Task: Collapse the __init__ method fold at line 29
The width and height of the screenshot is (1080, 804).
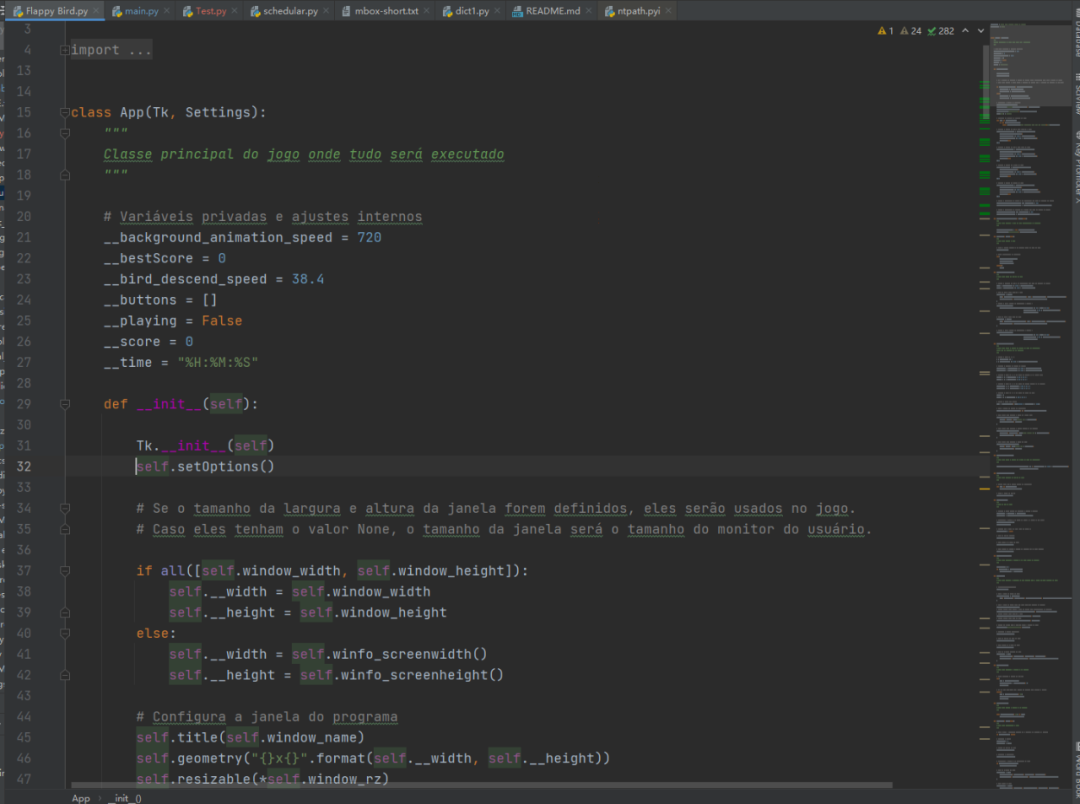Action: (x=65, y=404)
